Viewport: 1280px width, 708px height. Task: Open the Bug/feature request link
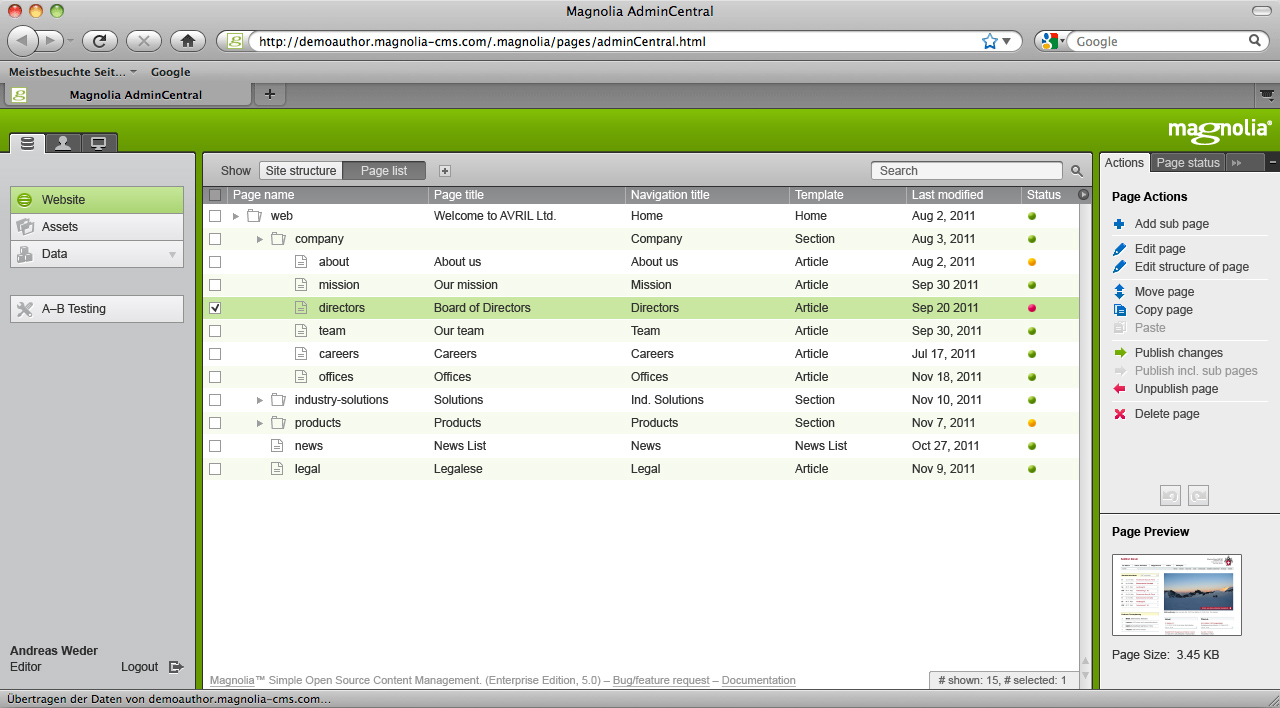click(660, 680)
